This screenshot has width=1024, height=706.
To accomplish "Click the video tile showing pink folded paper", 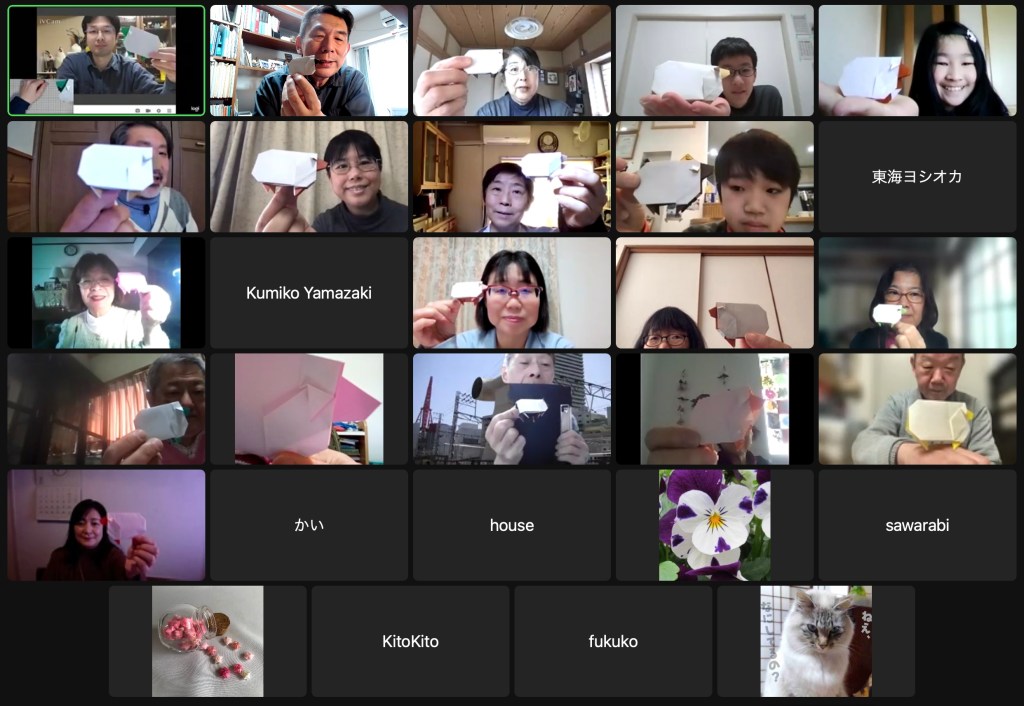I will (x=309, y=409).
